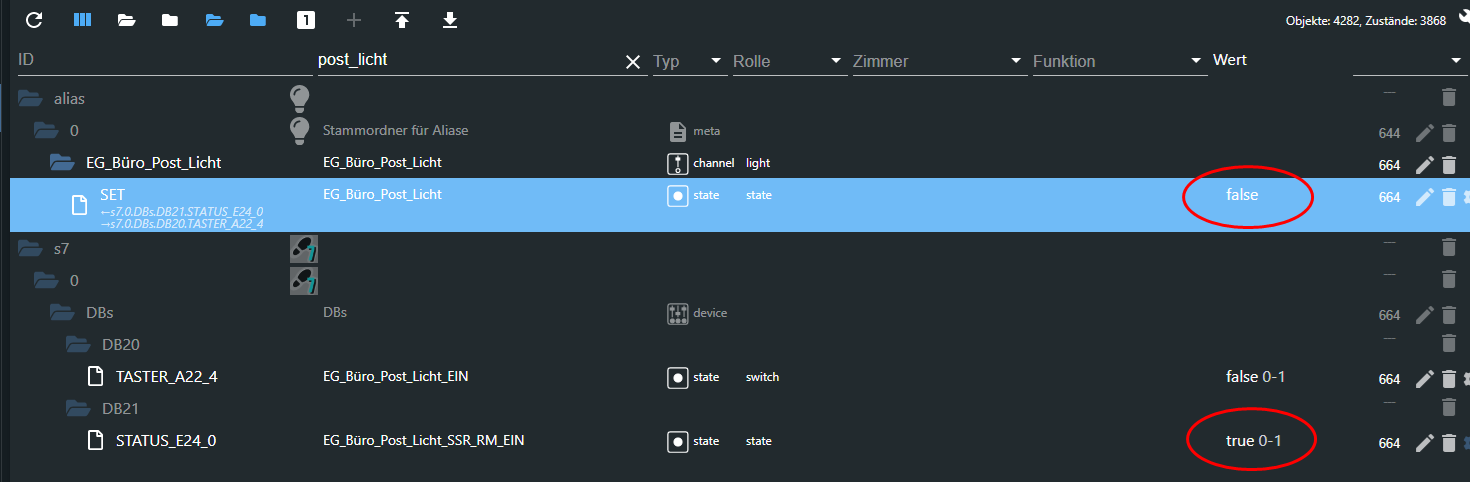This screenshot has width=1470, height=482.
Task: Delete the TASTER_A22_4 object via trash icon
Action: 1448,379
